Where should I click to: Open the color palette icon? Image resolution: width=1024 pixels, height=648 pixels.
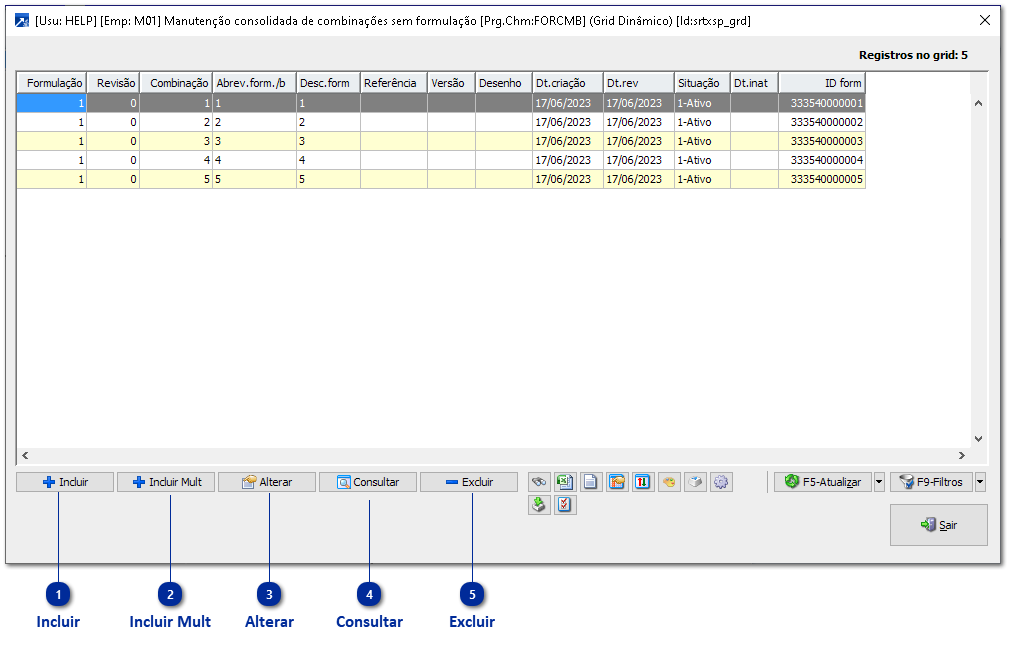click(669, 482)
